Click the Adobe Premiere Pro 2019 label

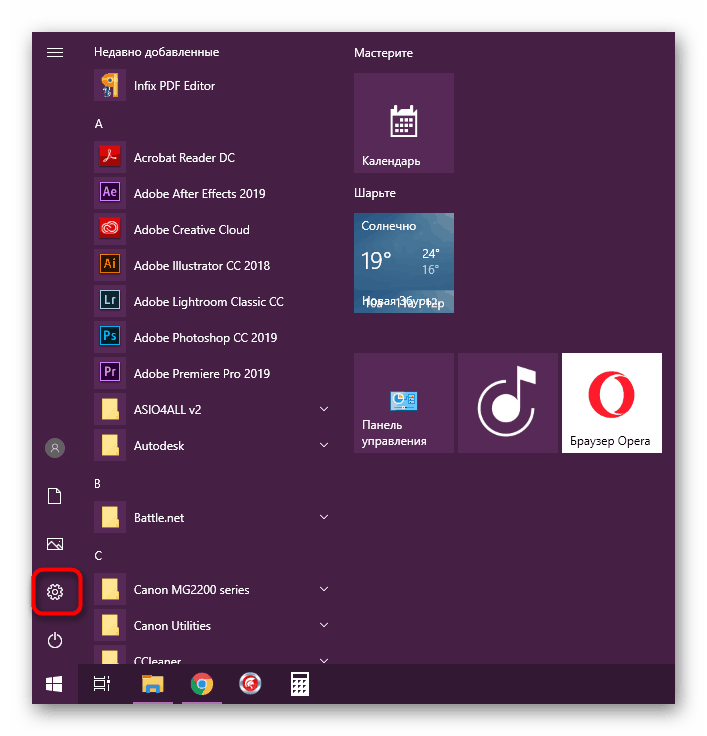tap(202, 374)
